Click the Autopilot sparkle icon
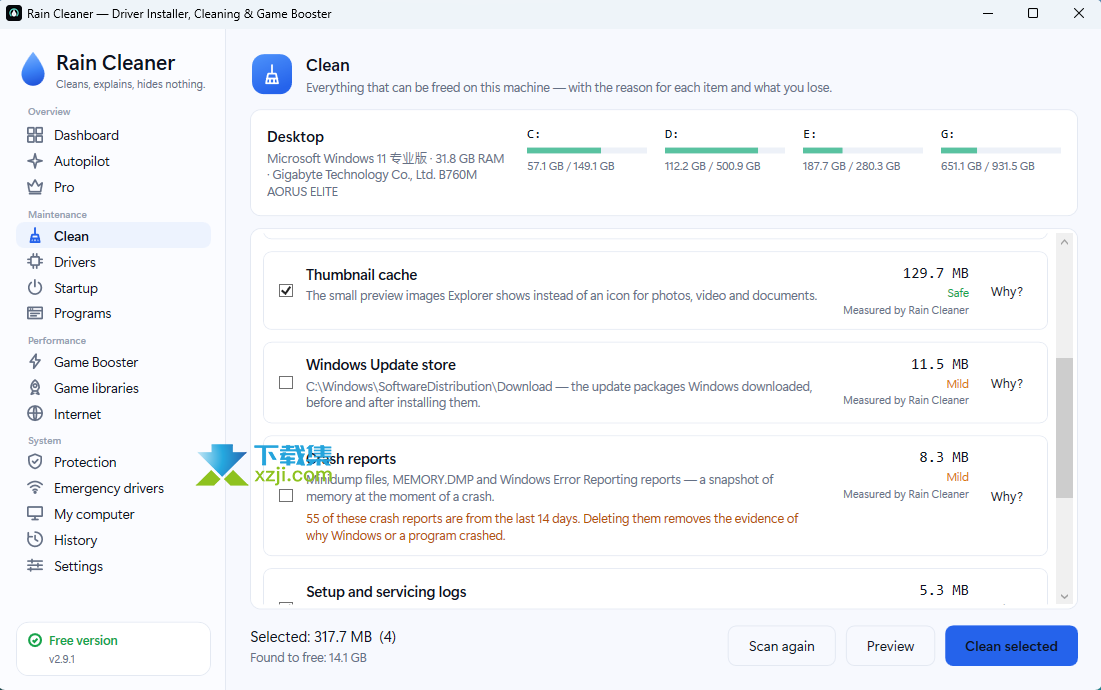1101x690 pixels. pos(35,161)
